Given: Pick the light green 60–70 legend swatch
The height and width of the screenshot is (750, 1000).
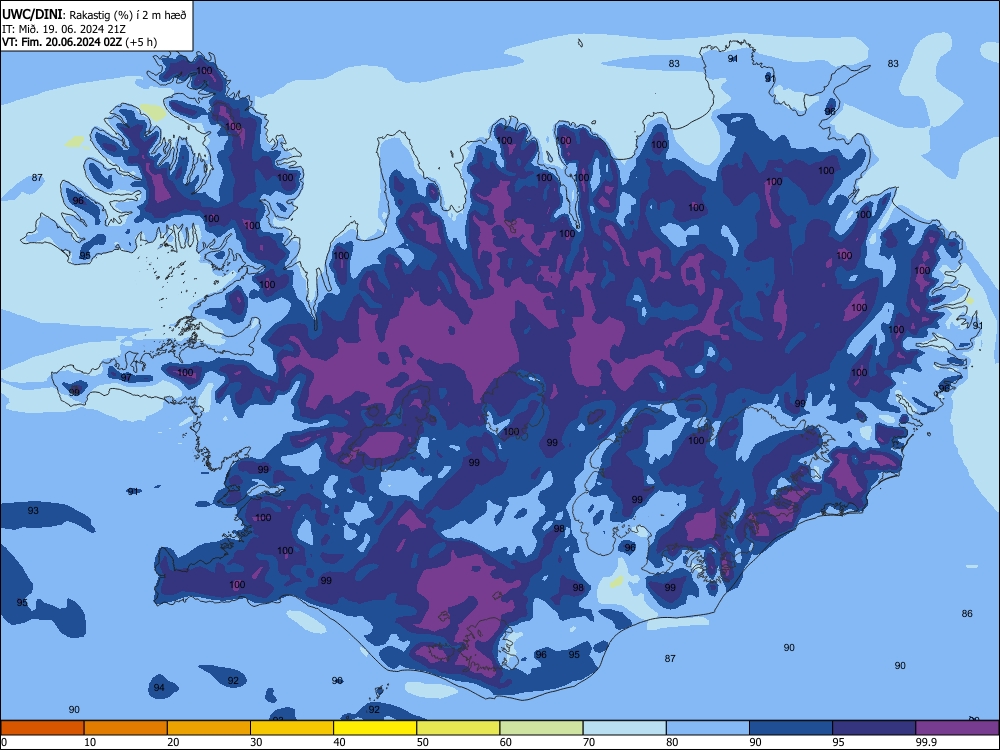Looking at the screenshot, I should coord(541,728).
